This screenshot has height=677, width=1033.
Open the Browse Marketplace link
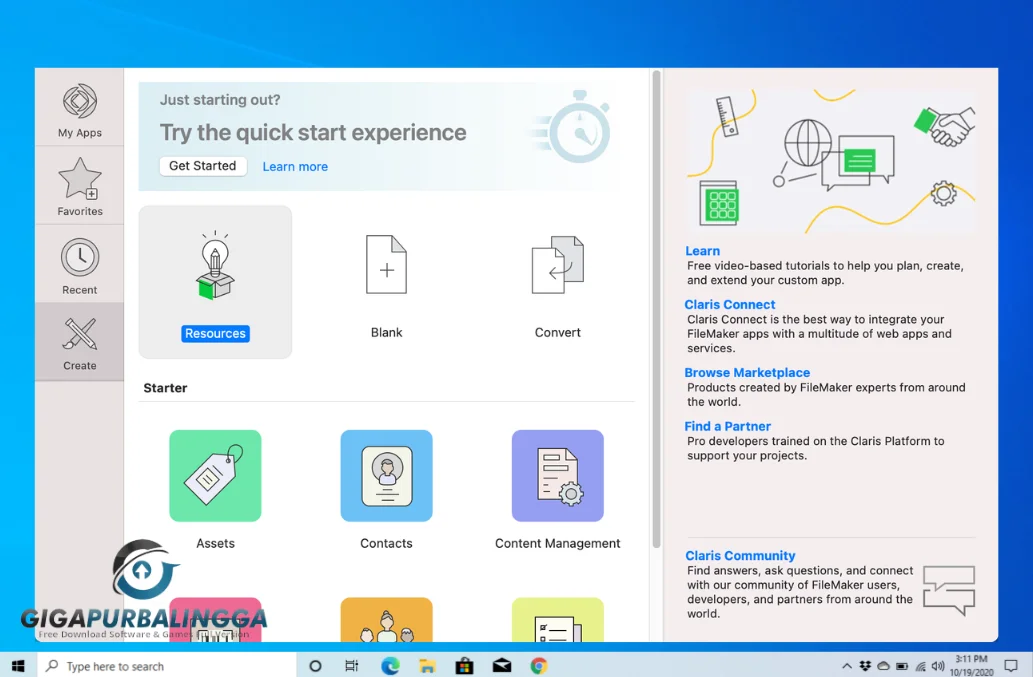747,373
